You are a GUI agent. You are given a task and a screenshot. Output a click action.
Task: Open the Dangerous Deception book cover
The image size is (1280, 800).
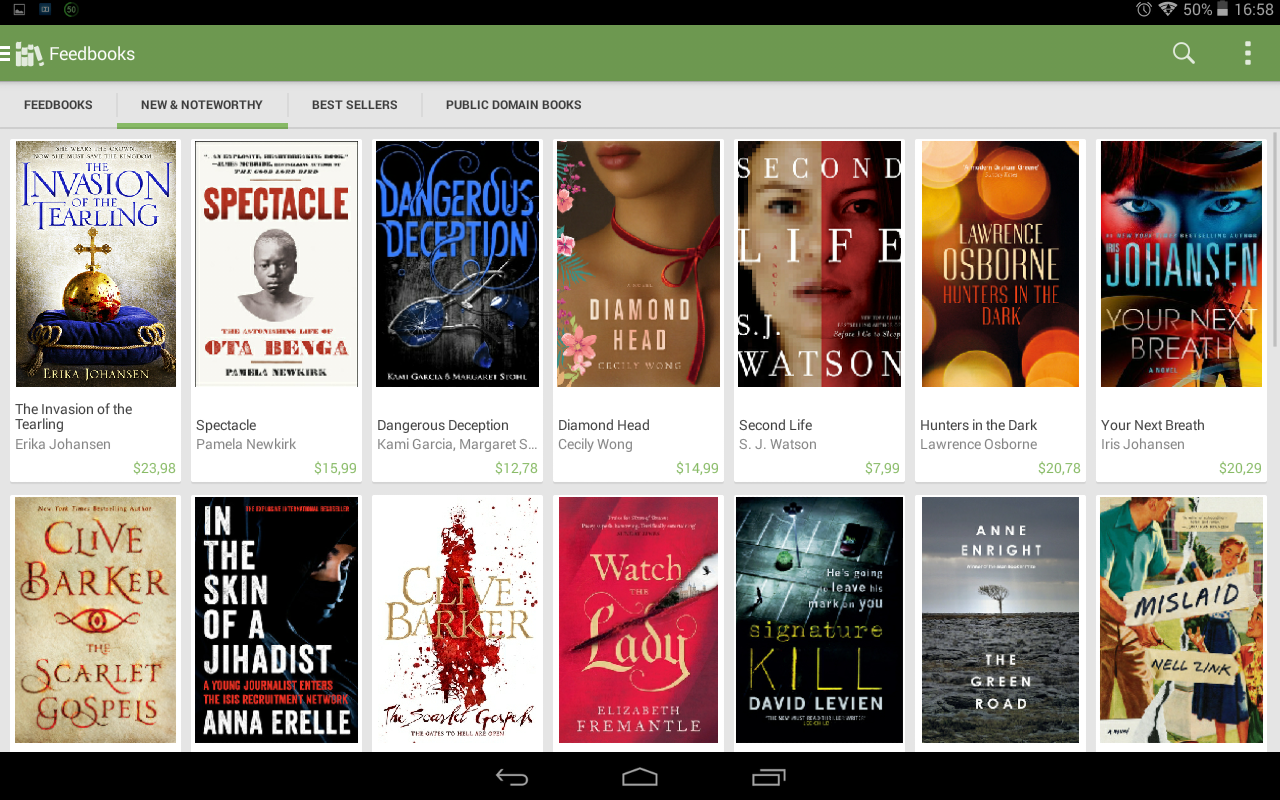458,264
